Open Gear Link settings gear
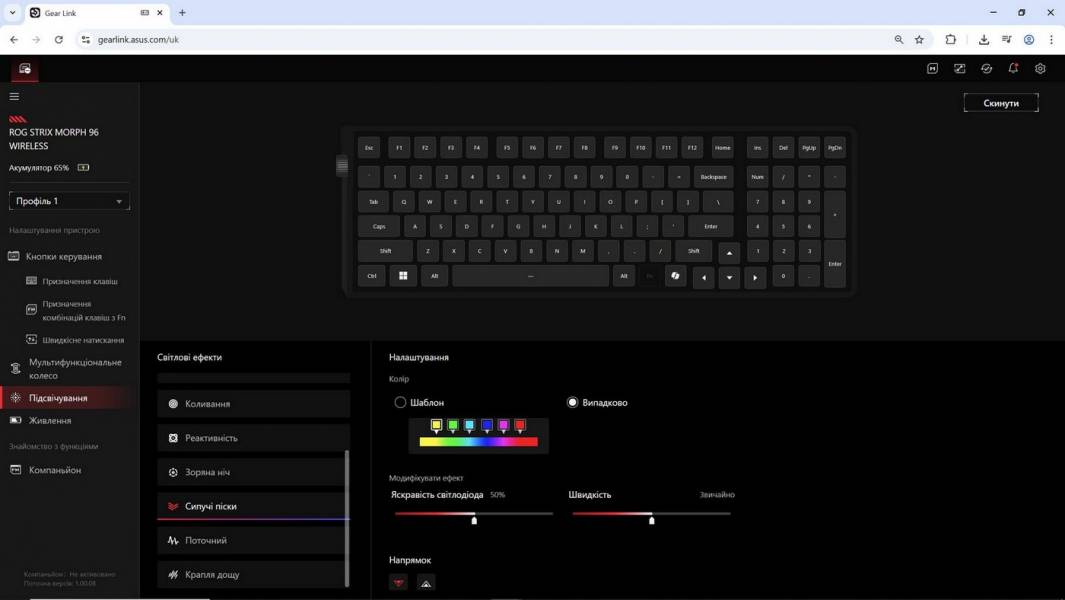 pyautogui.click(x=1040, y=69)
